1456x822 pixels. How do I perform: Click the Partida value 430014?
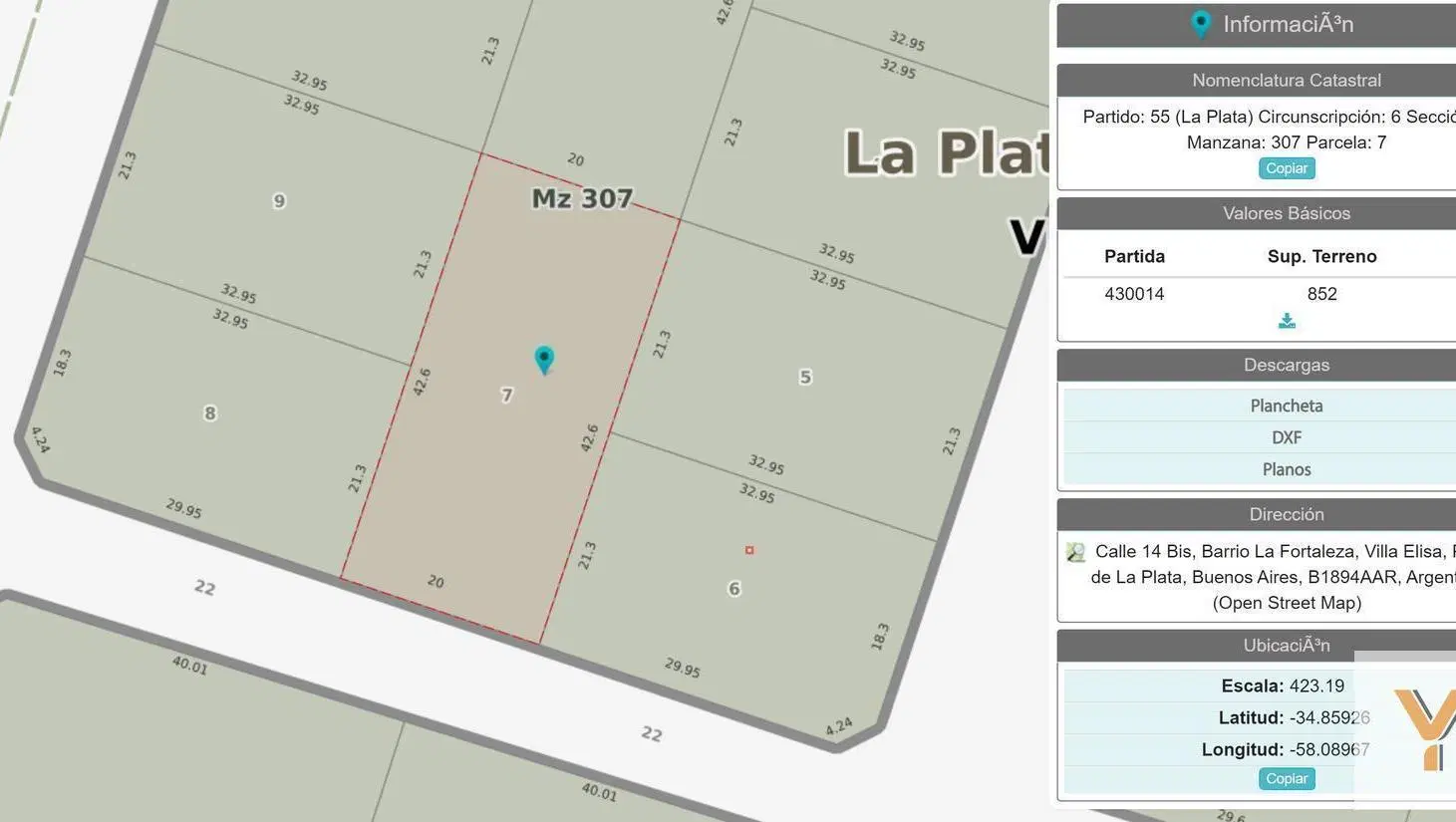click(1134, 294)
